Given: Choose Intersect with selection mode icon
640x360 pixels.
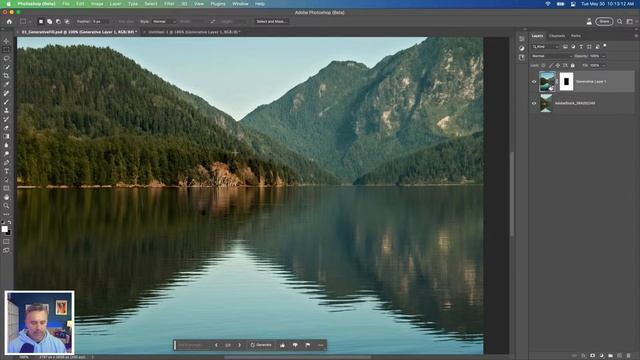Looking at the screenshot, I should click(x=67, y=22).
